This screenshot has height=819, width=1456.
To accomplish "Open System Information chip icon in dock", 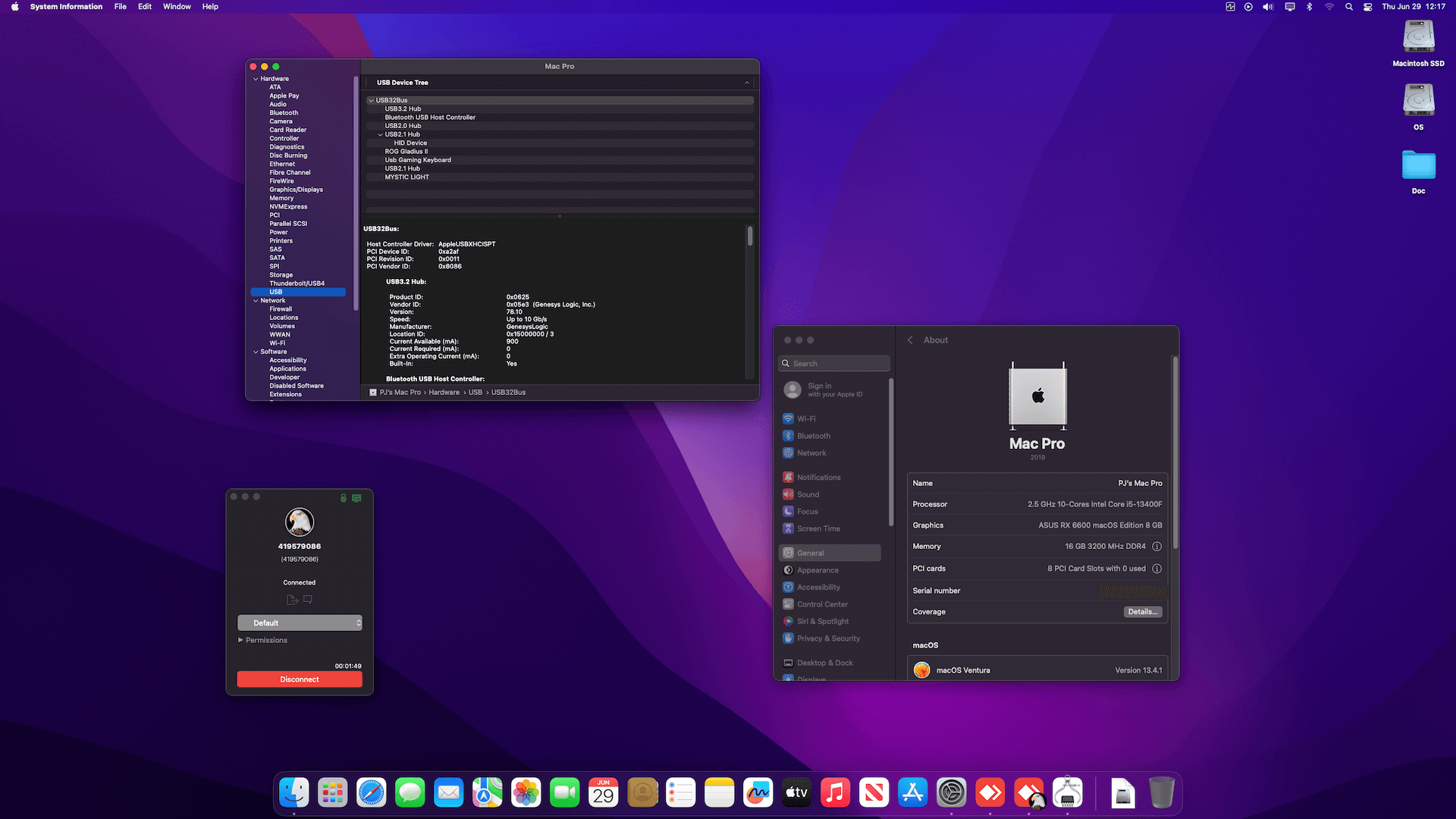I will pyautogui.click(x=1068, y=793).
